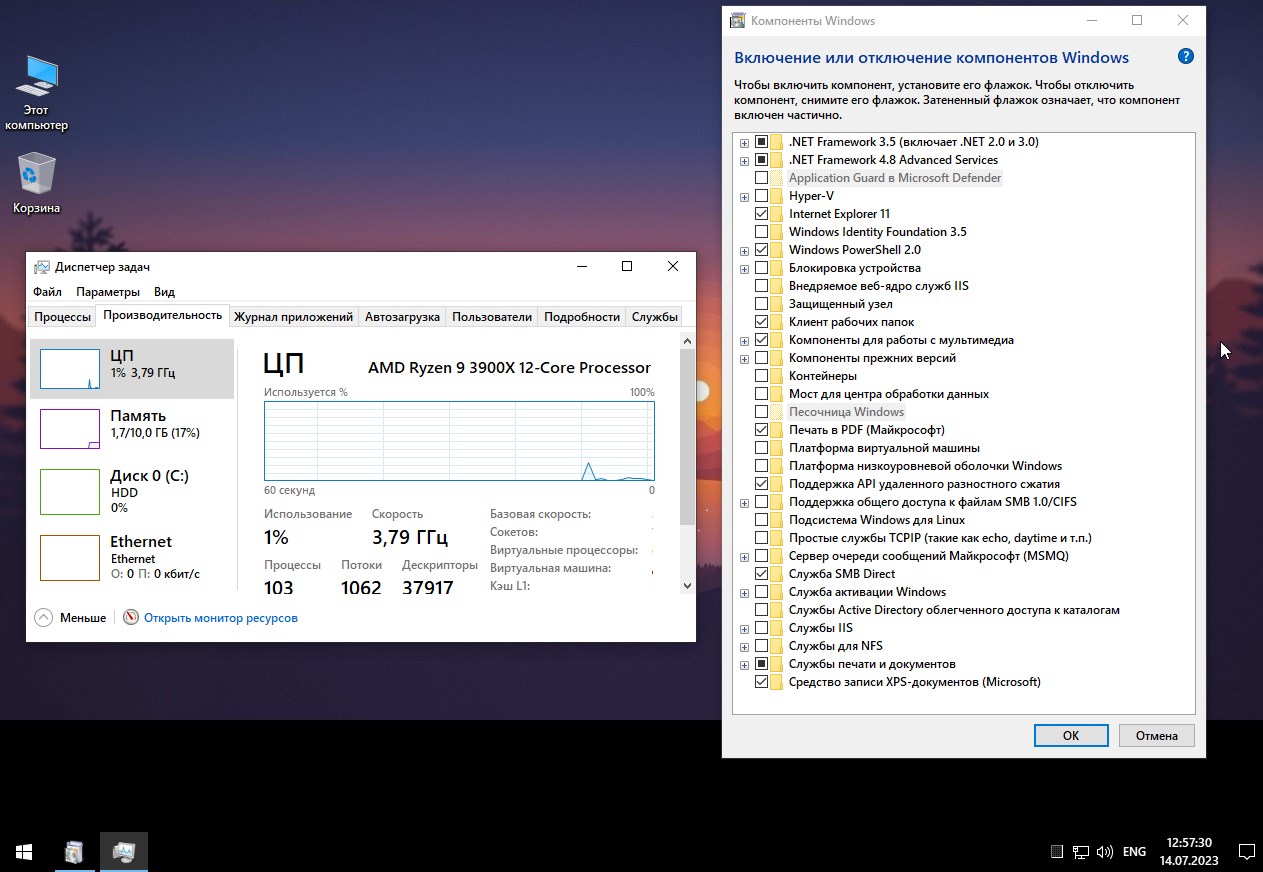
Task: Uncheck Клиент рабочих папок checkbox
Action: [x=762, y=322]
